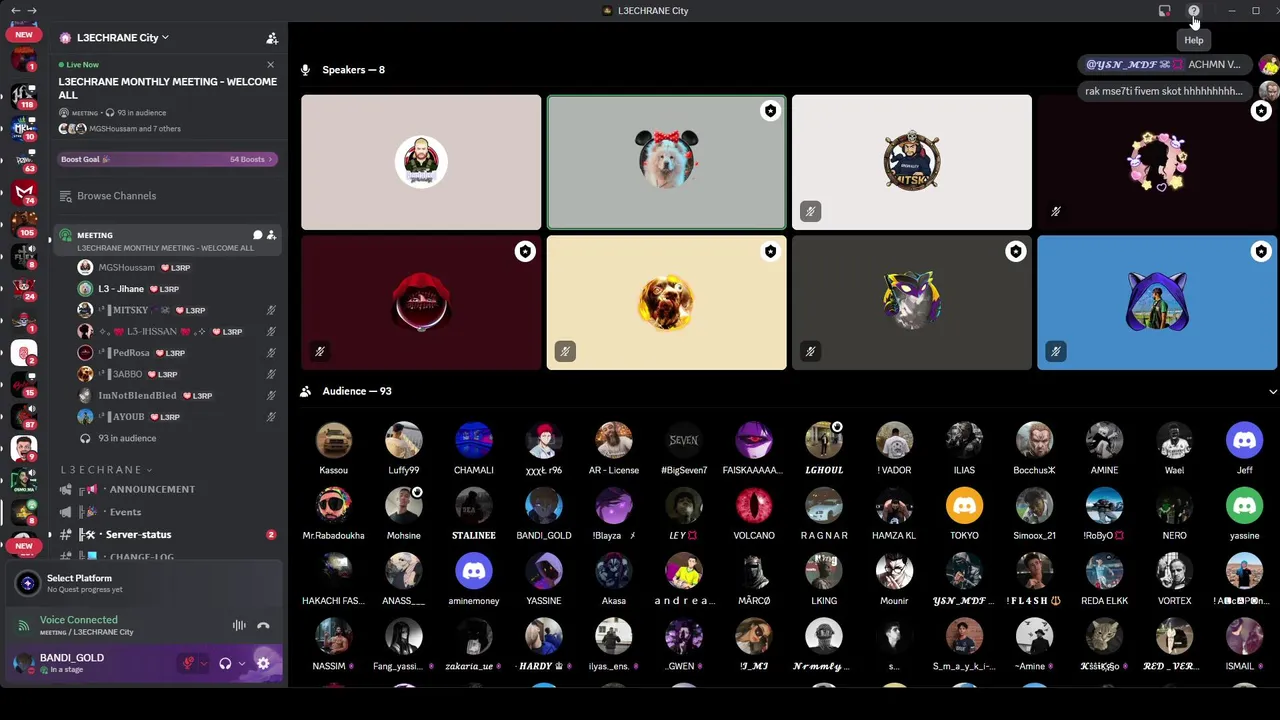Open TOKYO audience member avatar

pyautogui.click(x=964, y=506)
